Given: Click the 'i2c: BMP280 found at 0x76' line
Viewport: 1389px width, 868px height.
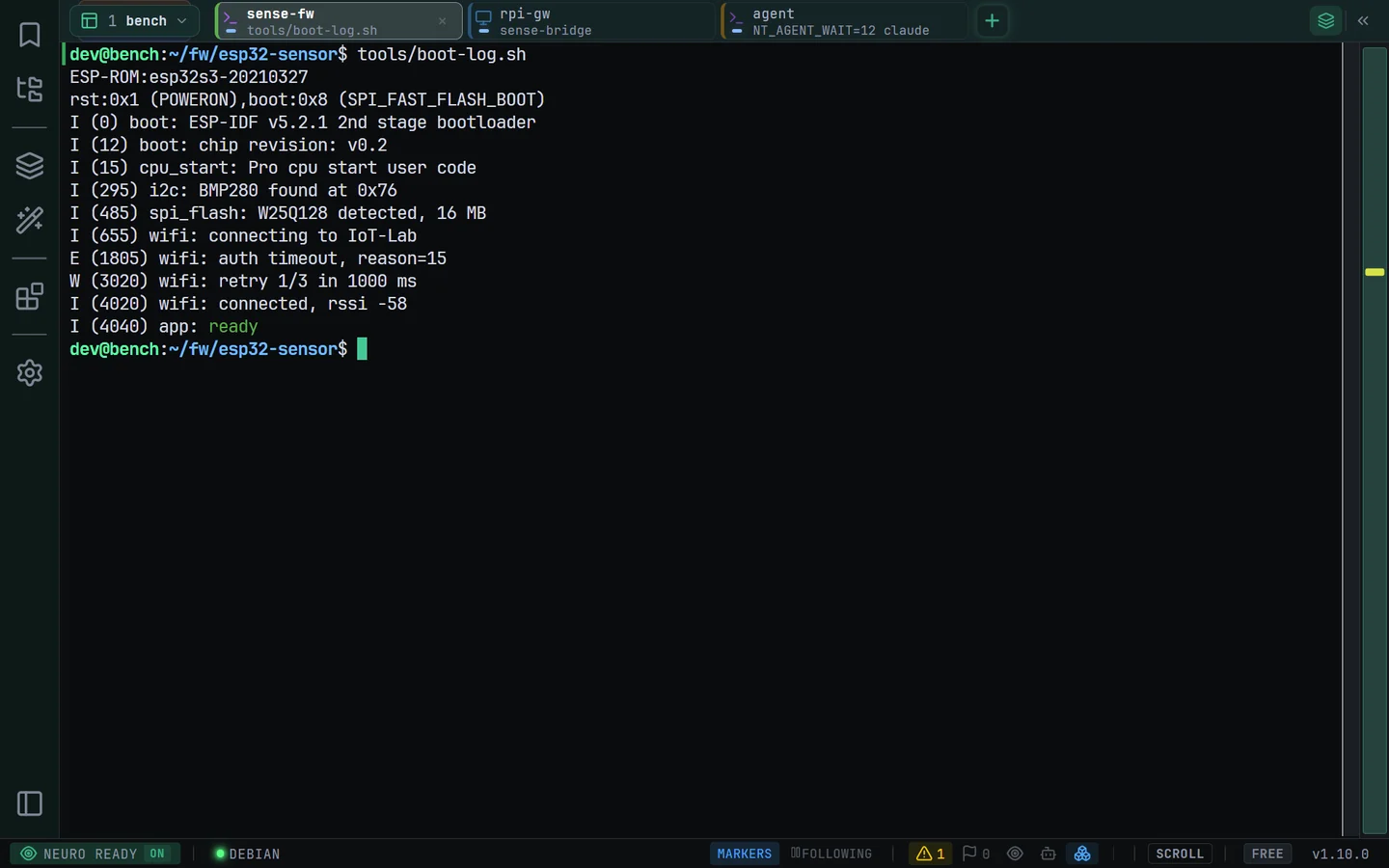Looking at the screenshot, I should point(233,191).
